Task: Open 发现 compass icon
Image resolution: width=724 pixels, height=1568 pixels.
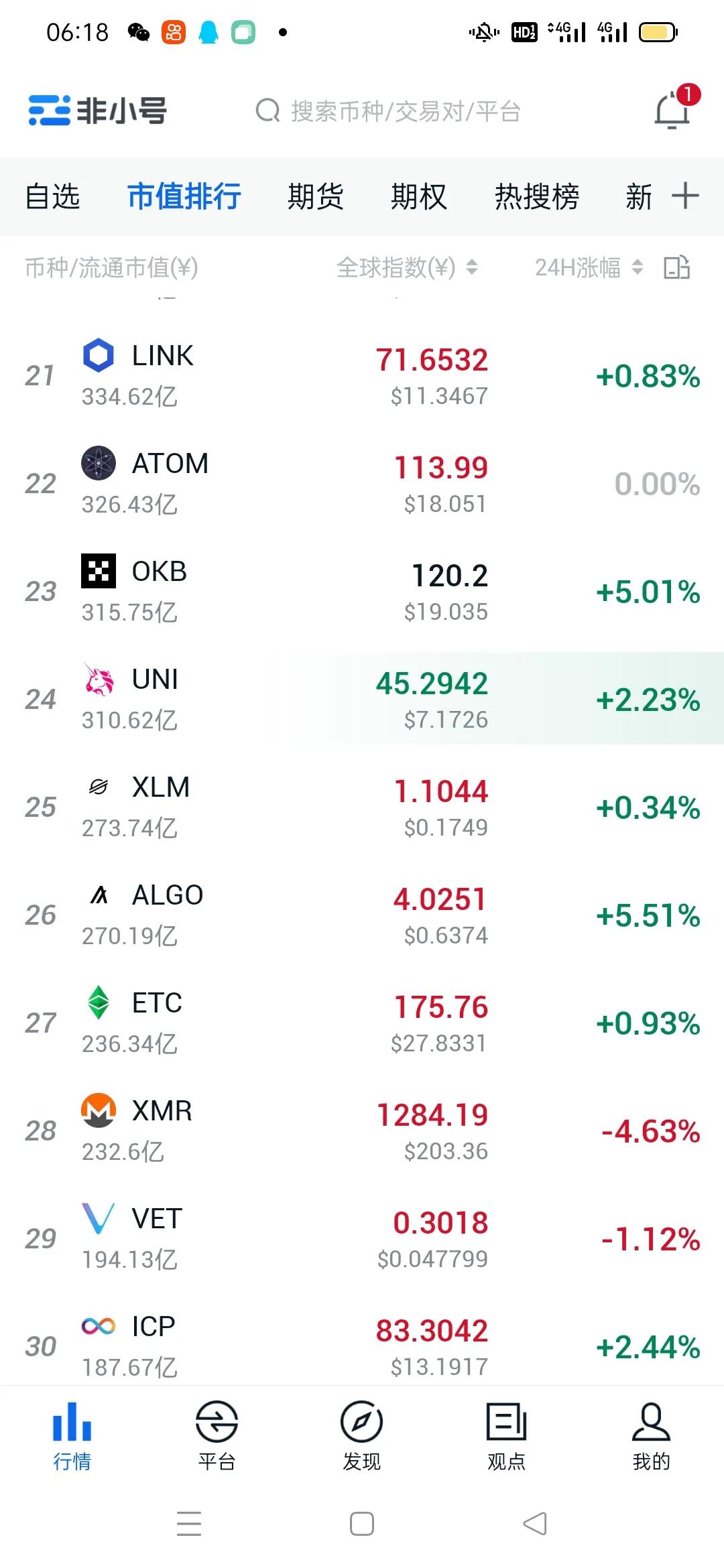Action: [361, 1421]
